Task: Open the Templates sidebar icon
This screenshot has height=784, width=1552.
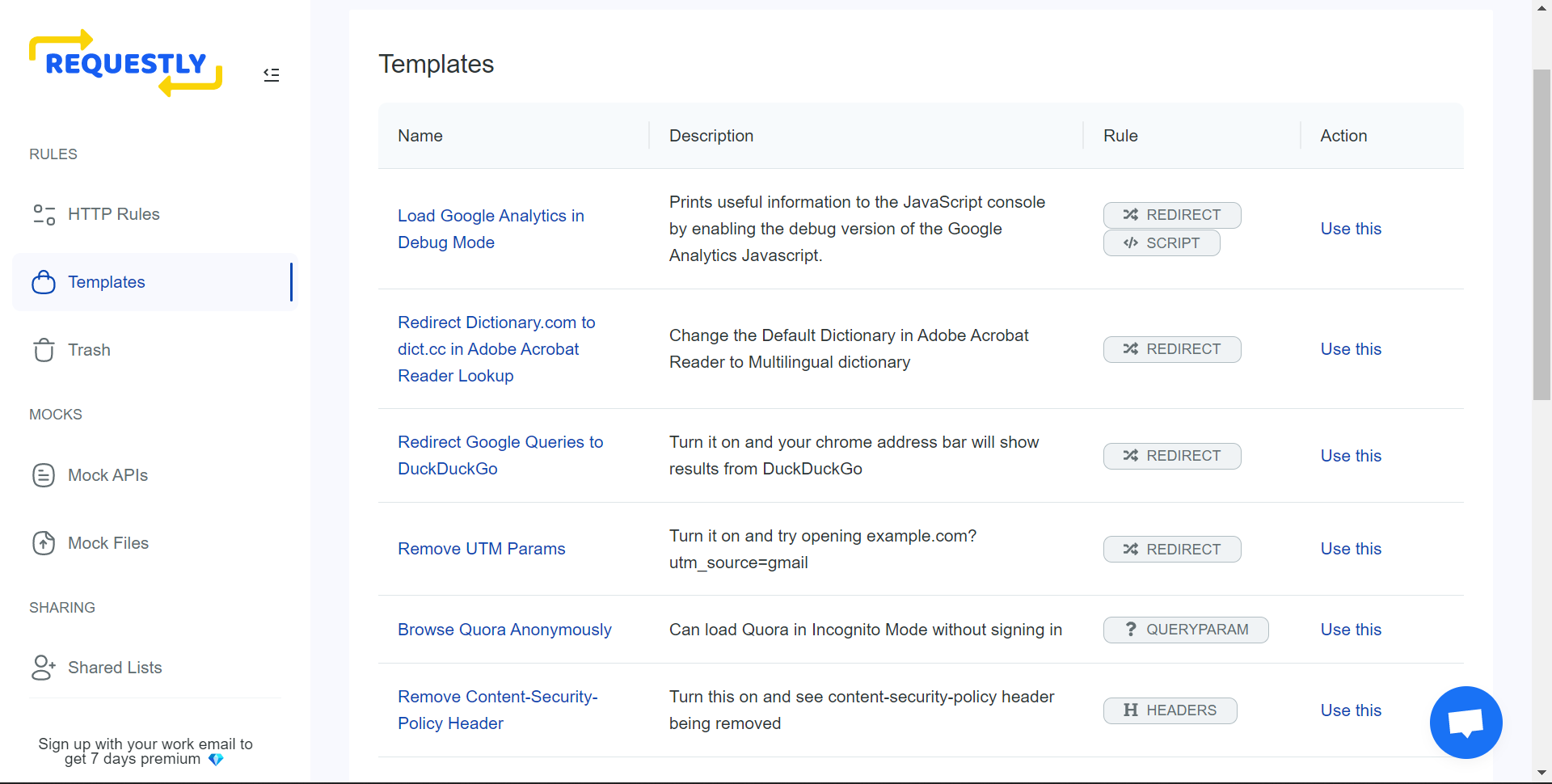Action: tap(43, 281)
